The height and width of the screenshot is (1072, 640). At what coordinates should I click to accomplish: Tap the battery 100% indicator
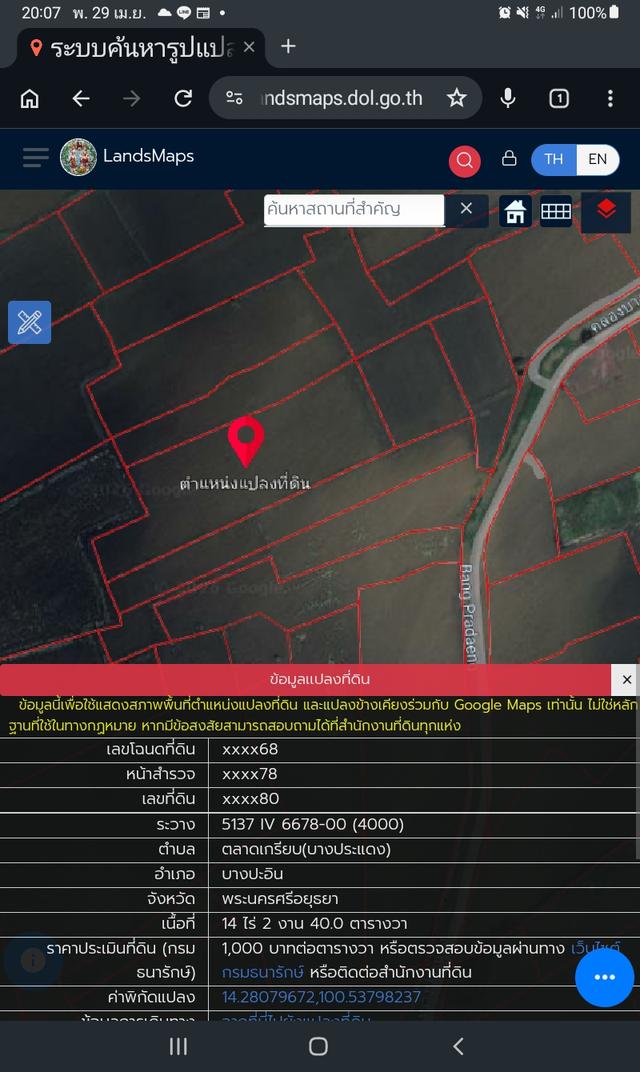click(594, 12)
